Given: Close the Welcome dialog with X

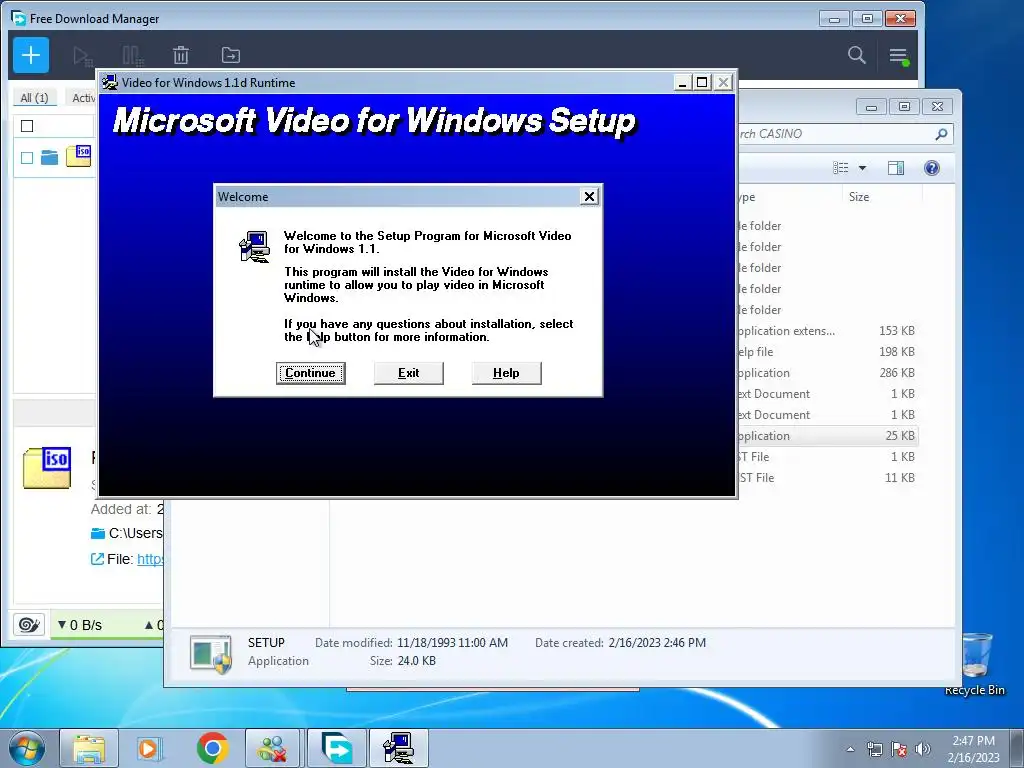Looking at the screenshot, I should click(589, 196).
